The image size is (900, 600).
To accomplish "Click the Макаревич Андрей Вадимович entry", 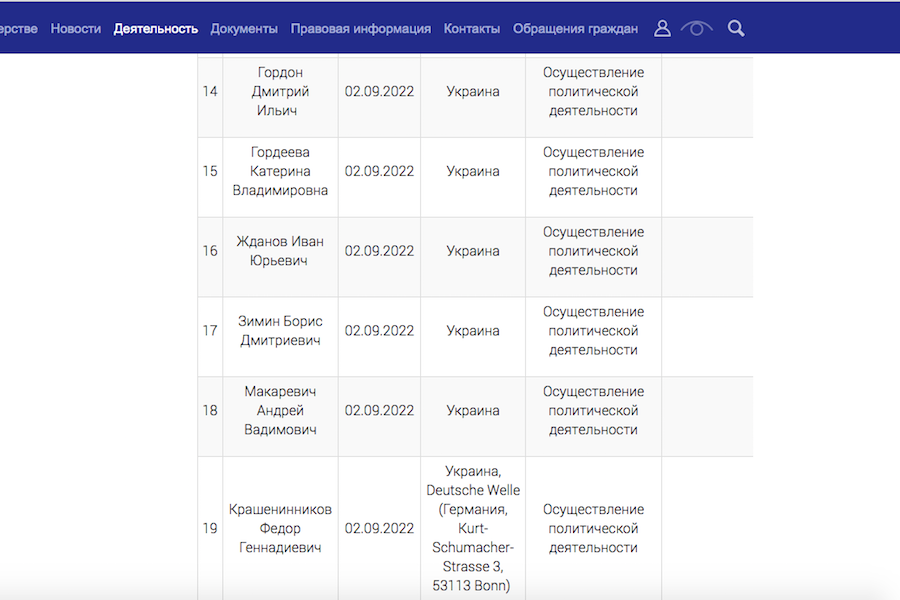I will click(x=280, y=411).
